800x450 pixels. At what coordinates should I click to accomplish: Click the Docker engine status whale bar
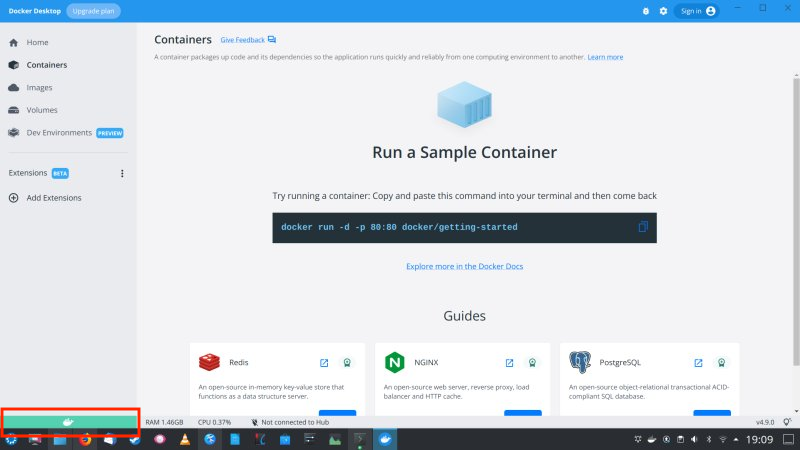point(68,422)
